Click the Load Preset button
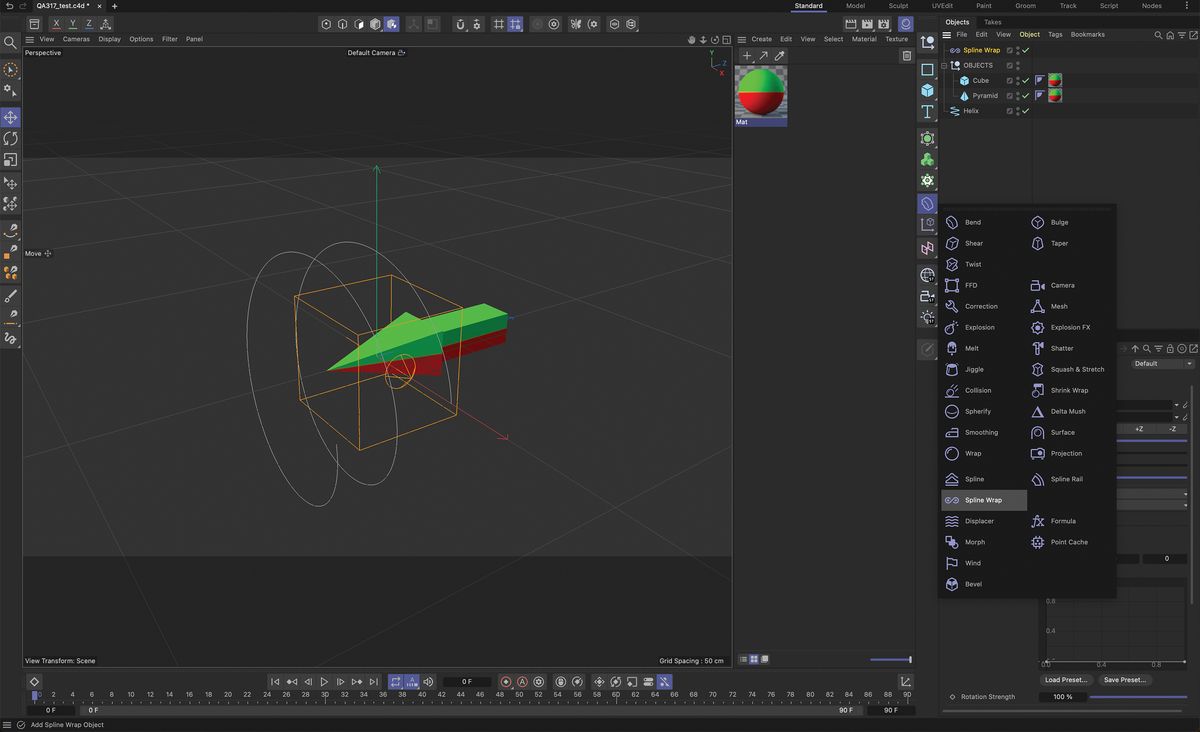Screen dimensions: 1200x732 point(1065,680)
